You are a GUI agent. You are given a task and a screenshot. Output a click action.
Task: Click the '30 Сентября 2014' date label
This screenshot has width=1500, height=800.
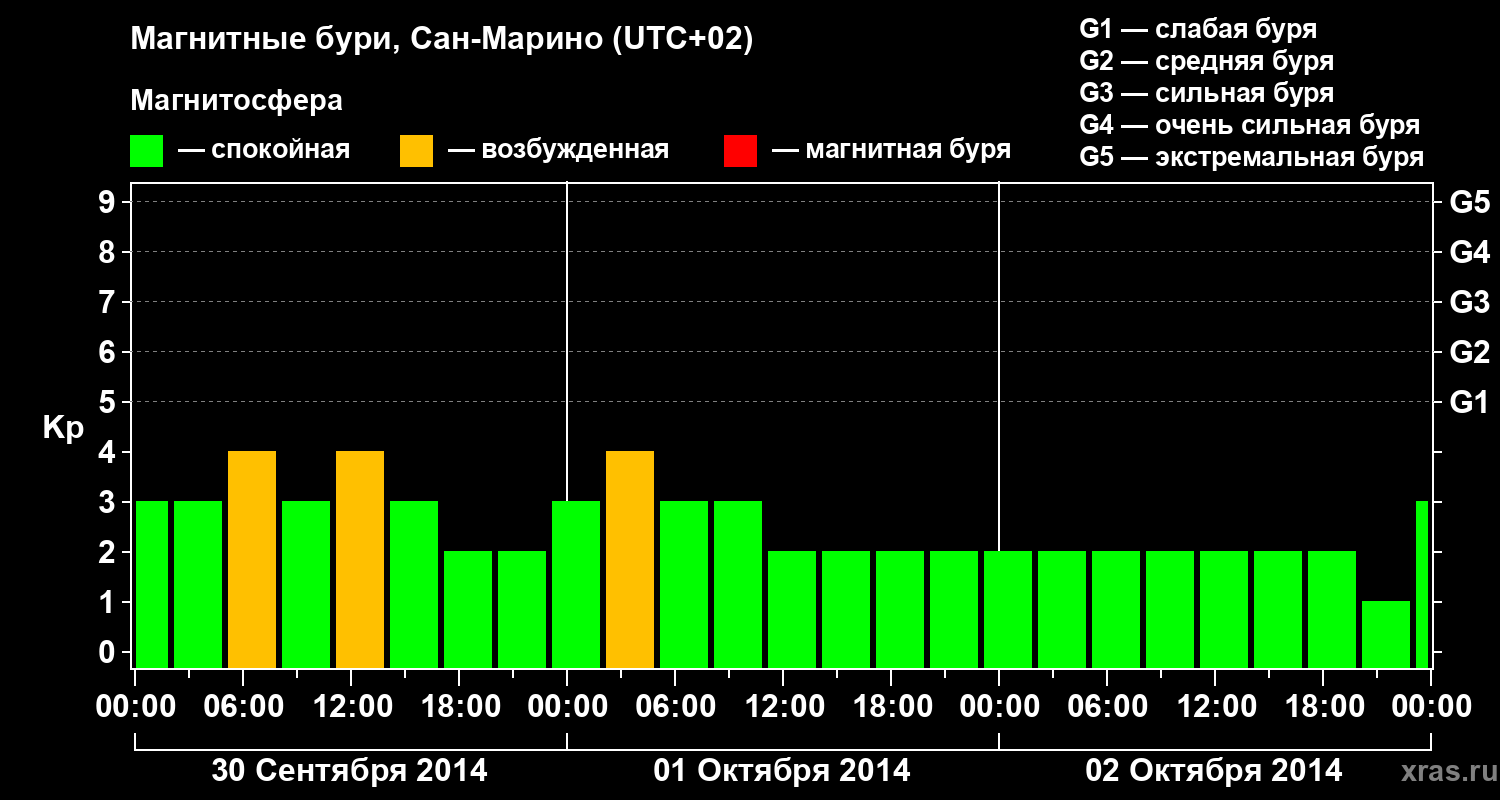(350, 771)
